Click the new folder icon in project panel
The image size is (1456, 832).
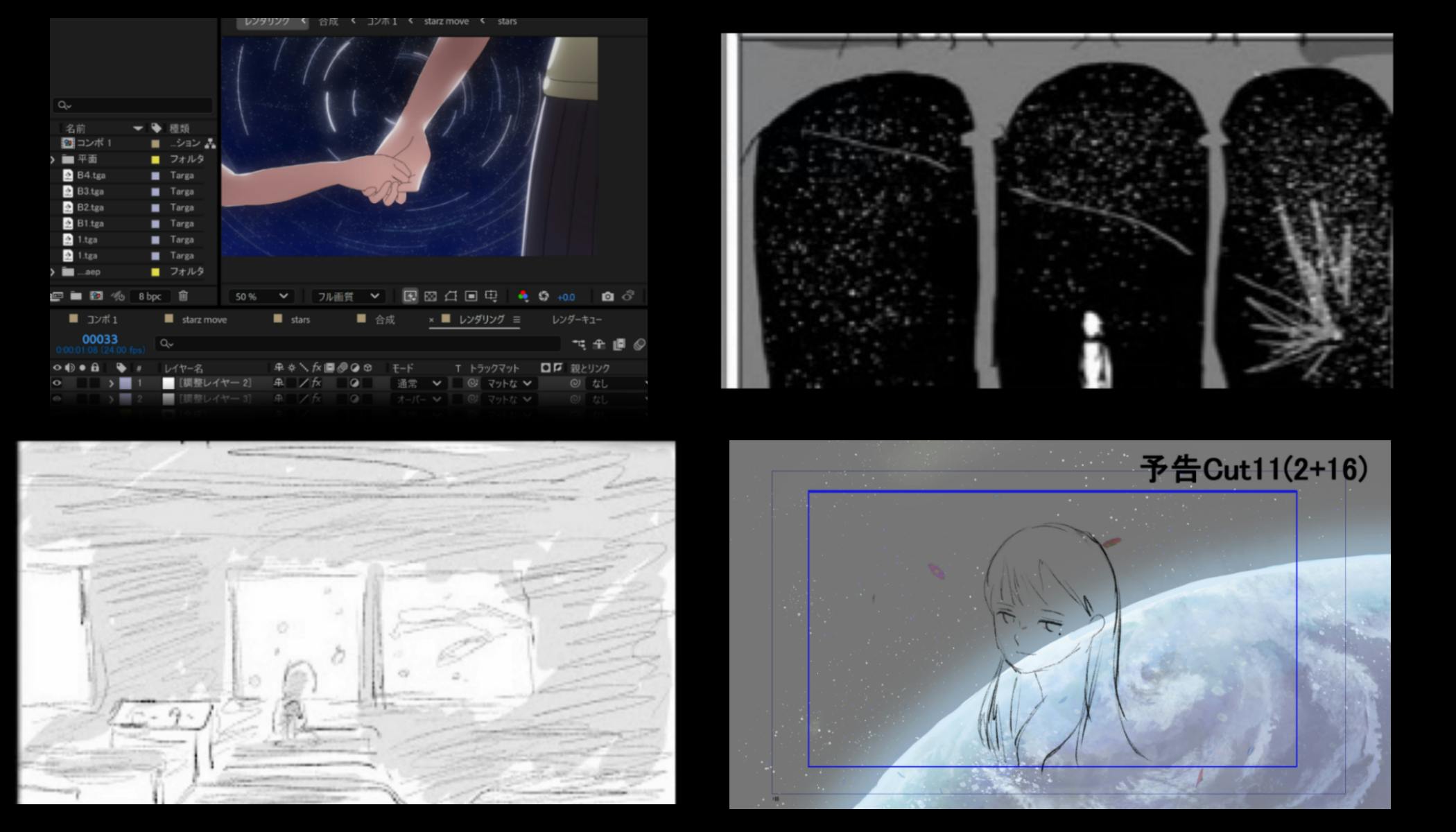point(76,296)
